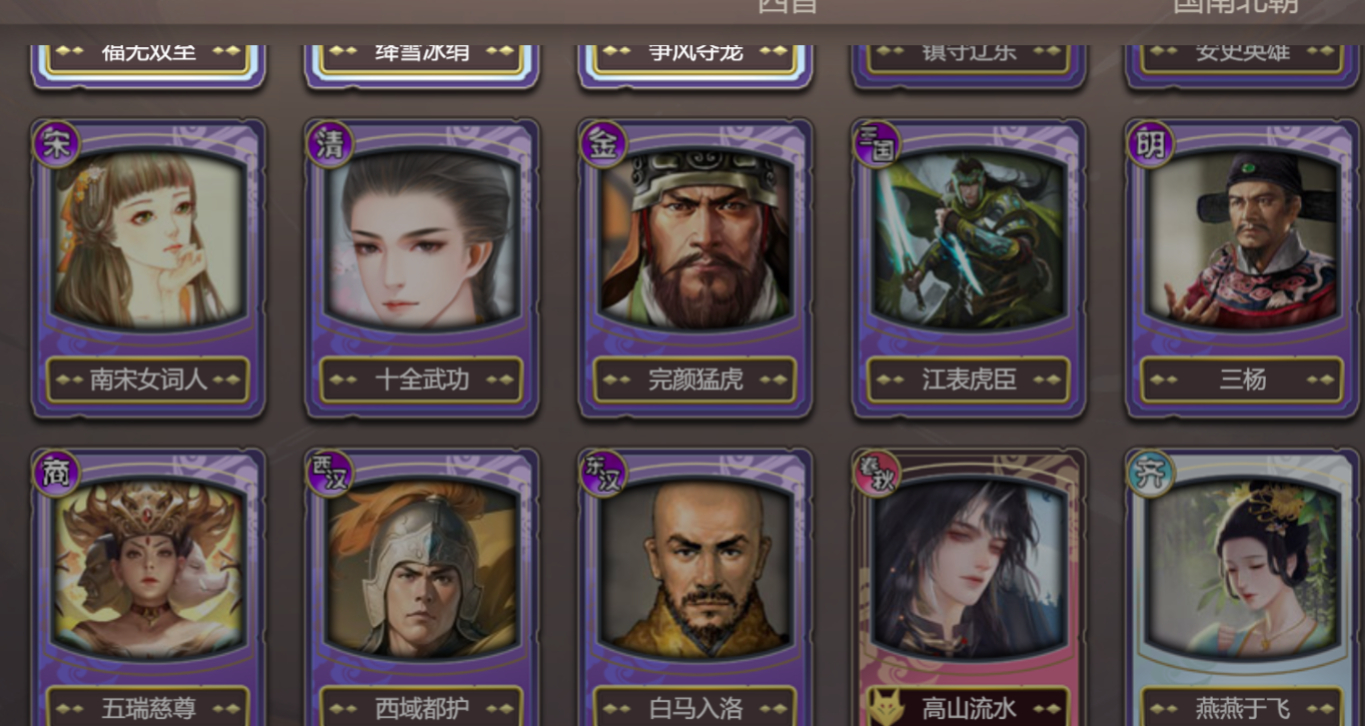
Task: Click the fox icon beside 高山流水
Action: (x=887, y=707)
